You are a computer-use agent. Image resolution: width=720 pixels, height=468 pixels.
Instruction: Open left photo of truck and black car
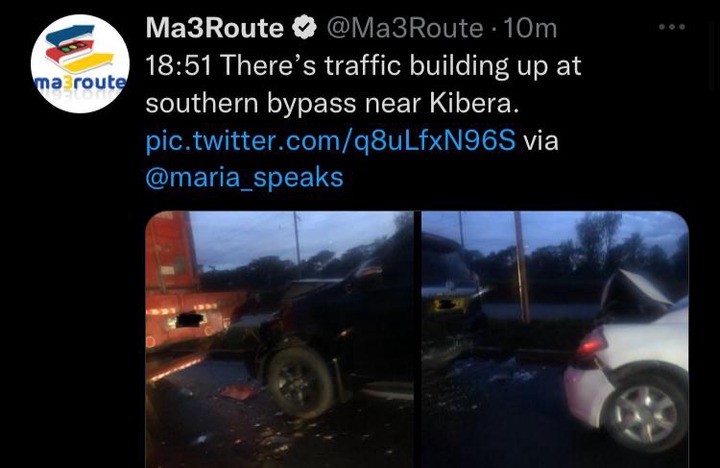[279, 339]
